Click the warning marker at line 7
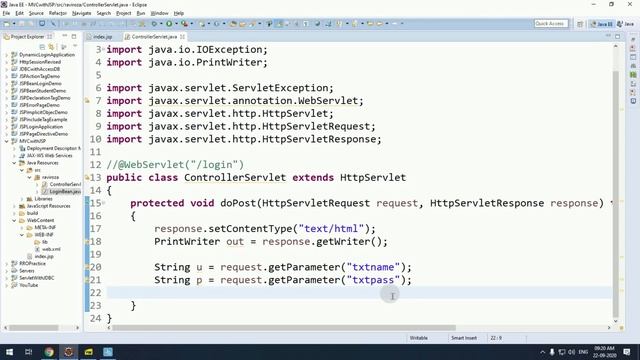This screenshot has width=640, height=360. (x=87, y=100)
